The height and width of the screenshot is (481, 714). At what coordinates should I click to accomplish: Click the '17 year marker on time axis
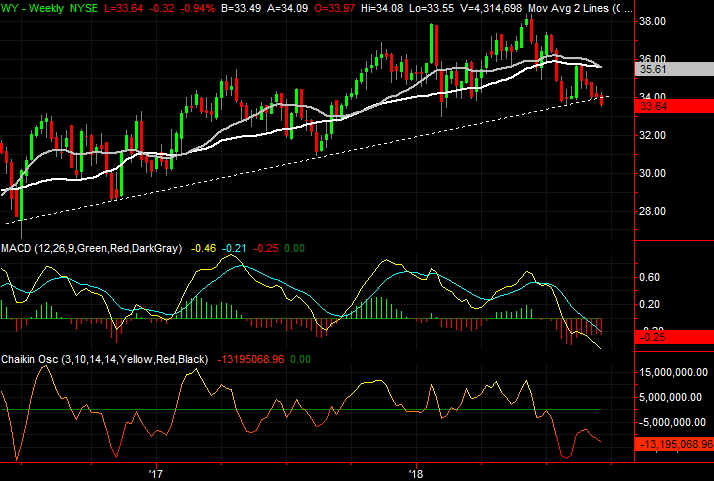[156, 474]
